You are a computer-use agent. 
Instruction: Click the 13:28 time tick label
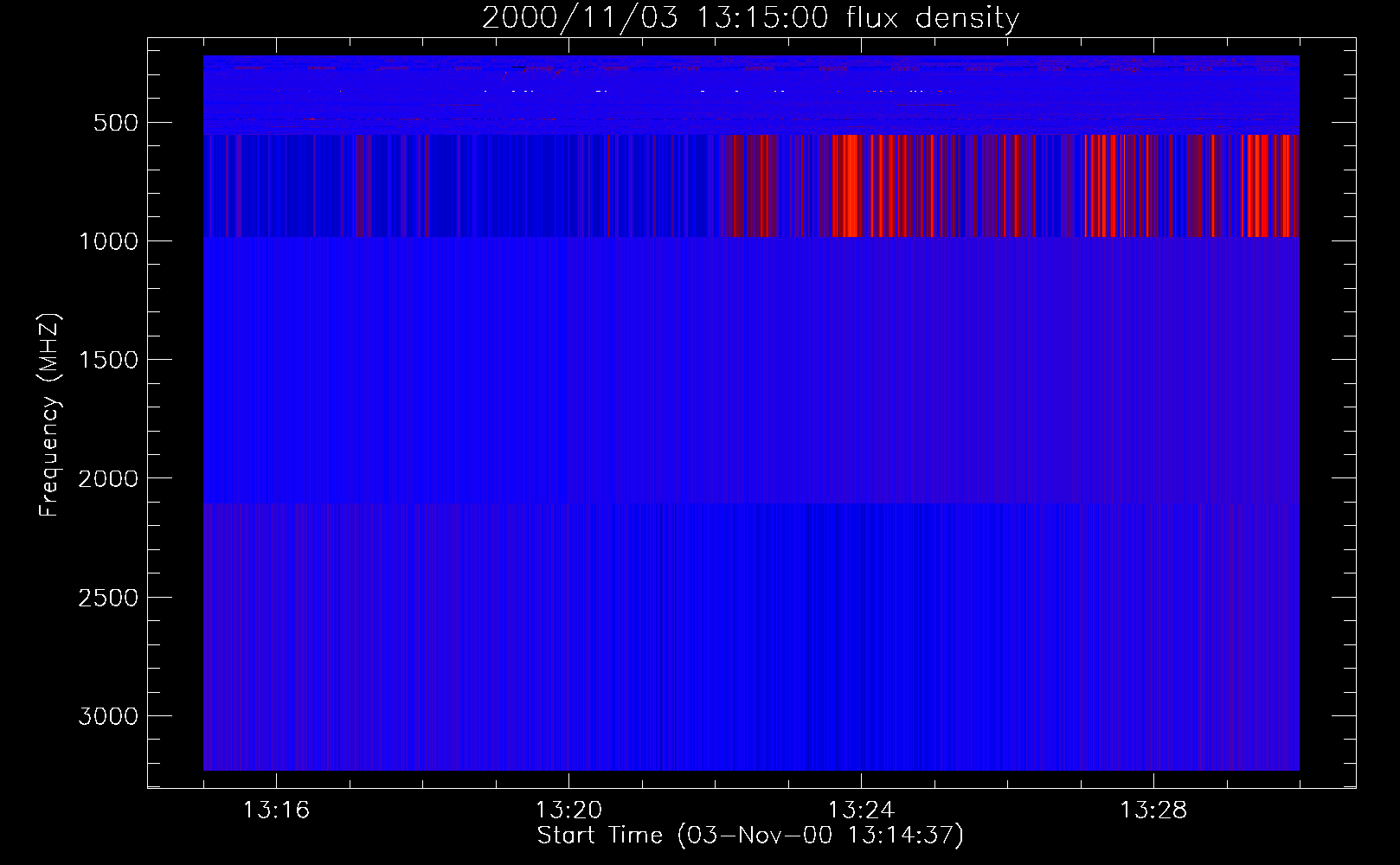(x=1153, y=811)
